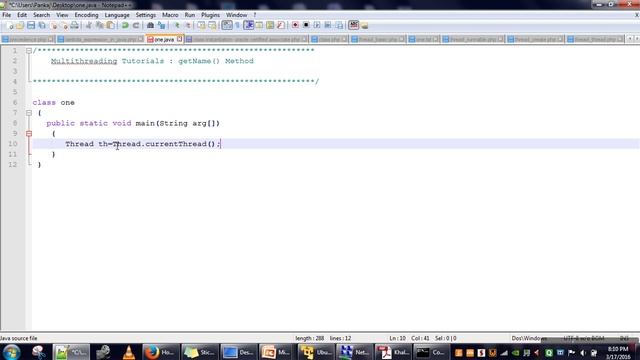Click the New file toolbar icon
The height and width of the screenshot is (360, 640).
tap(10, 25)
